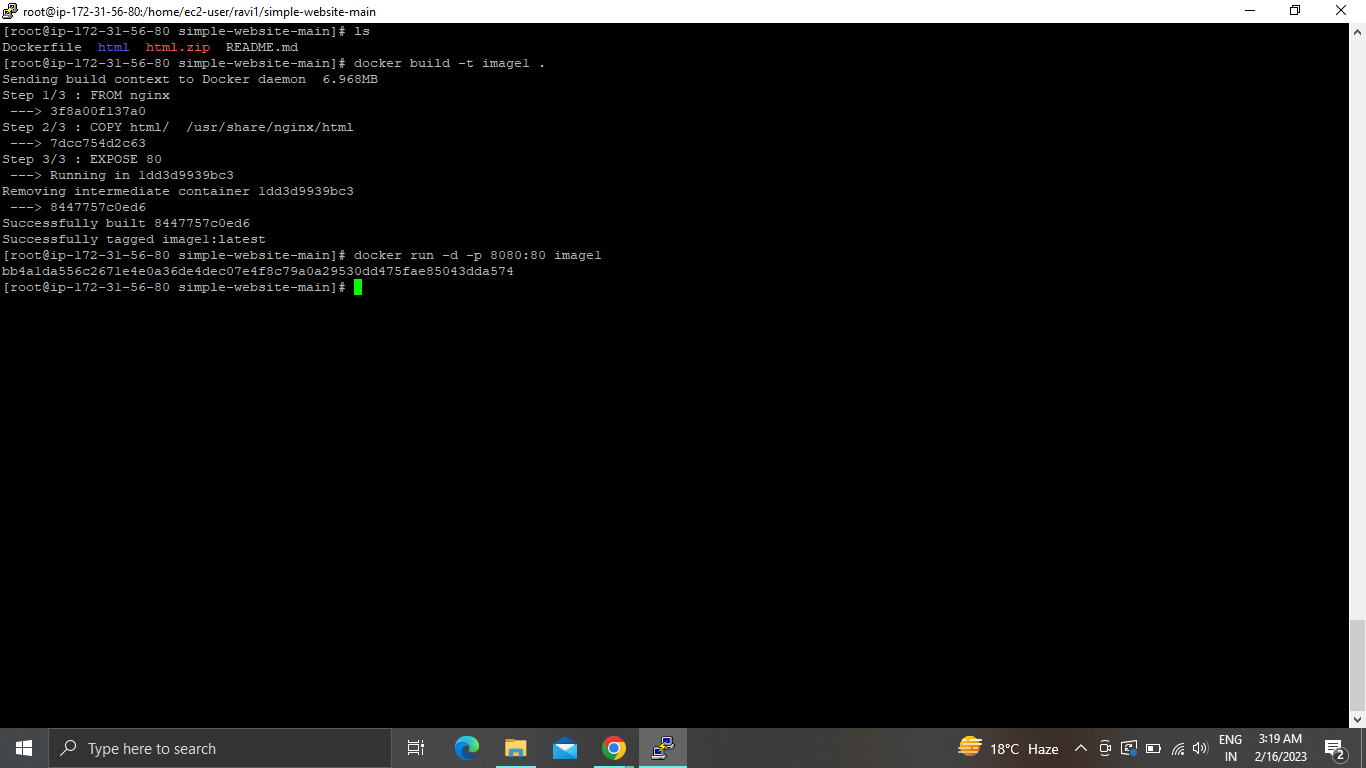Click 'Removing intermediate container 1dd3d9939bc3' line

click(x=178, y=191)
